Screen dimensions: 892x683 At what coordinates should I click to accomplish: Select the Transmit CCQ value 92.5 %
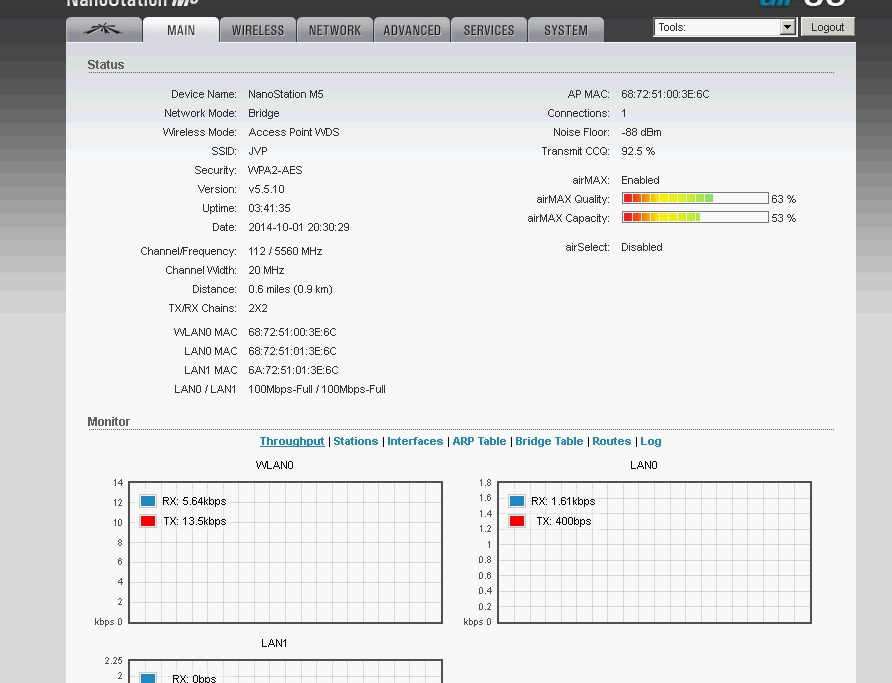[638, 151]
